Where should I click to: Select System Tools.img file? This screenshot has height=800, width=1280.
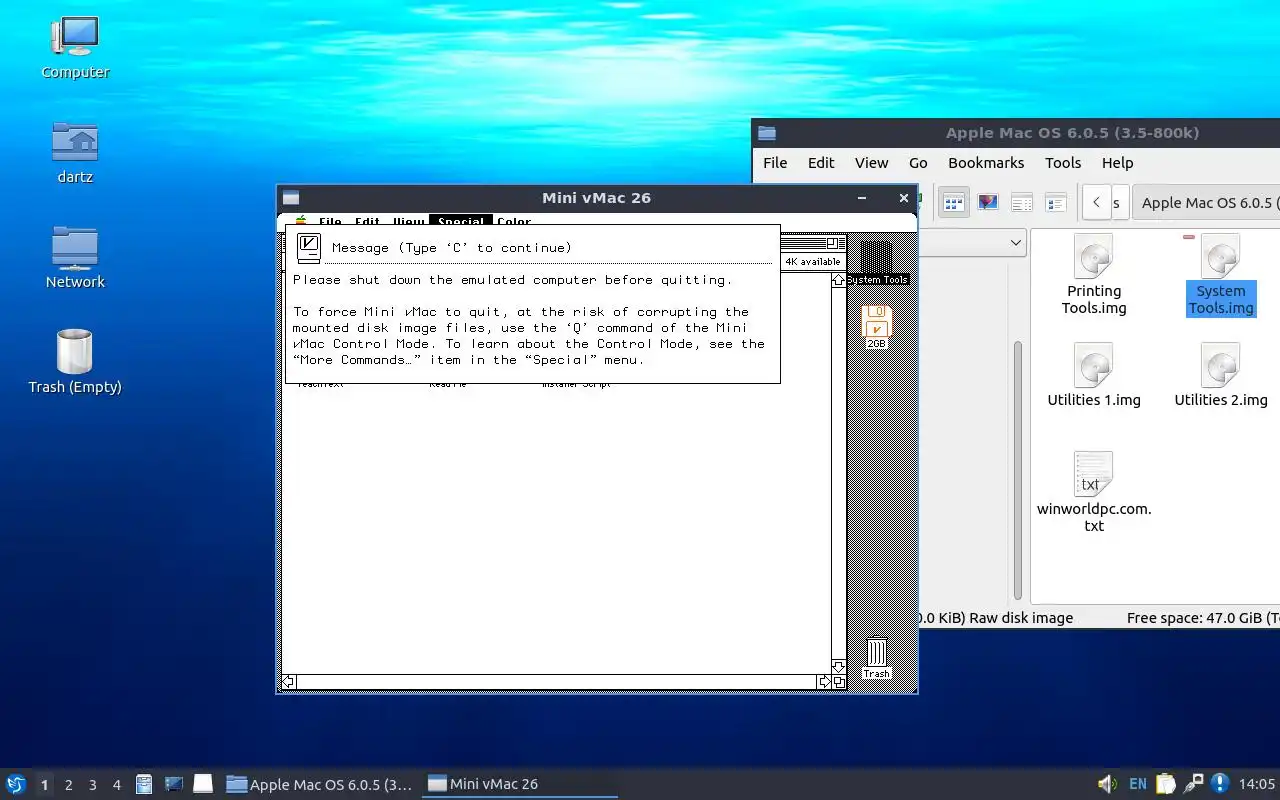(x=1221, y=275)
